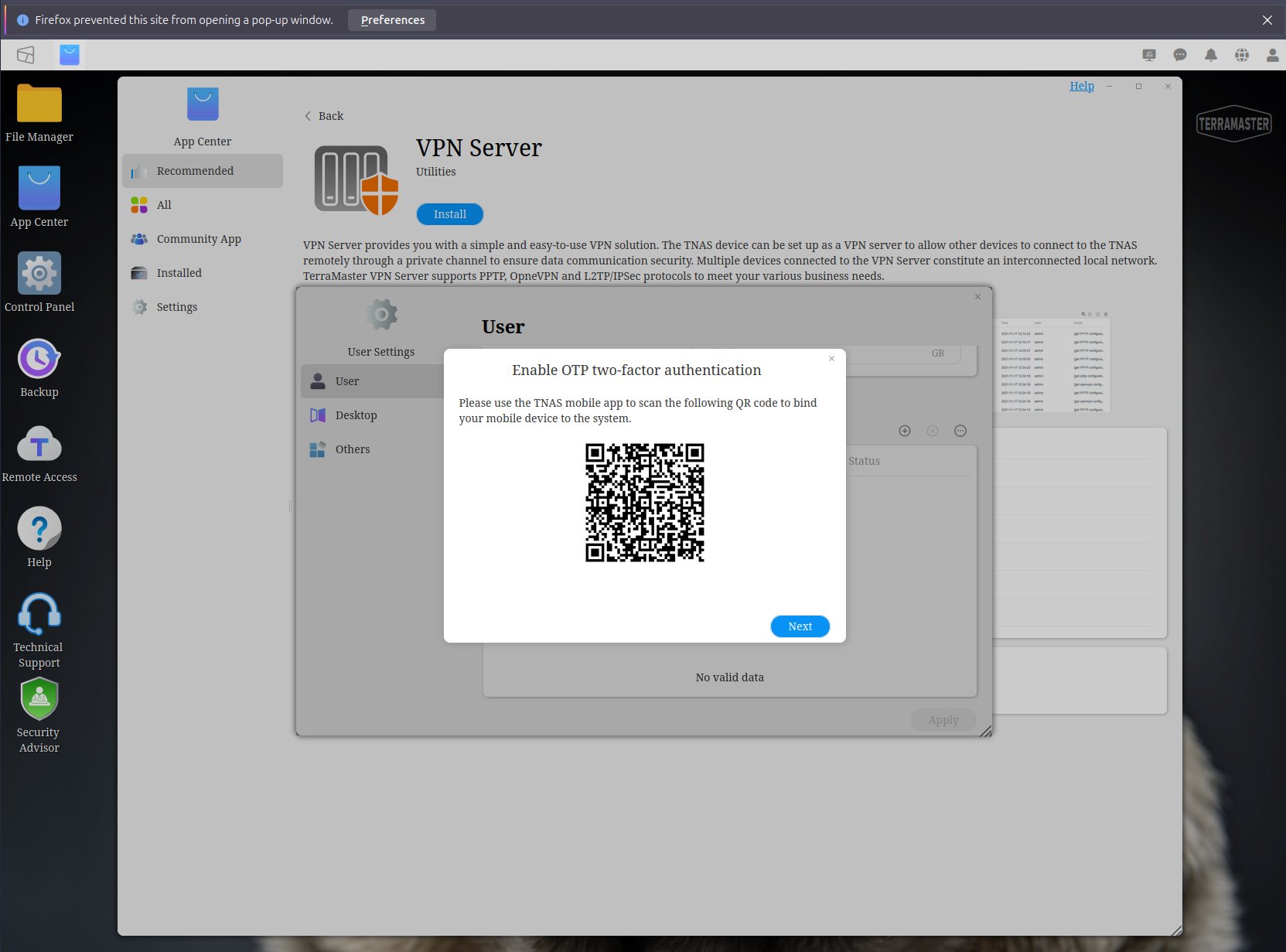This screenshot has width=1286, height=952.
Task: Open File Manager desktop icon
Action: pos(39,113)
